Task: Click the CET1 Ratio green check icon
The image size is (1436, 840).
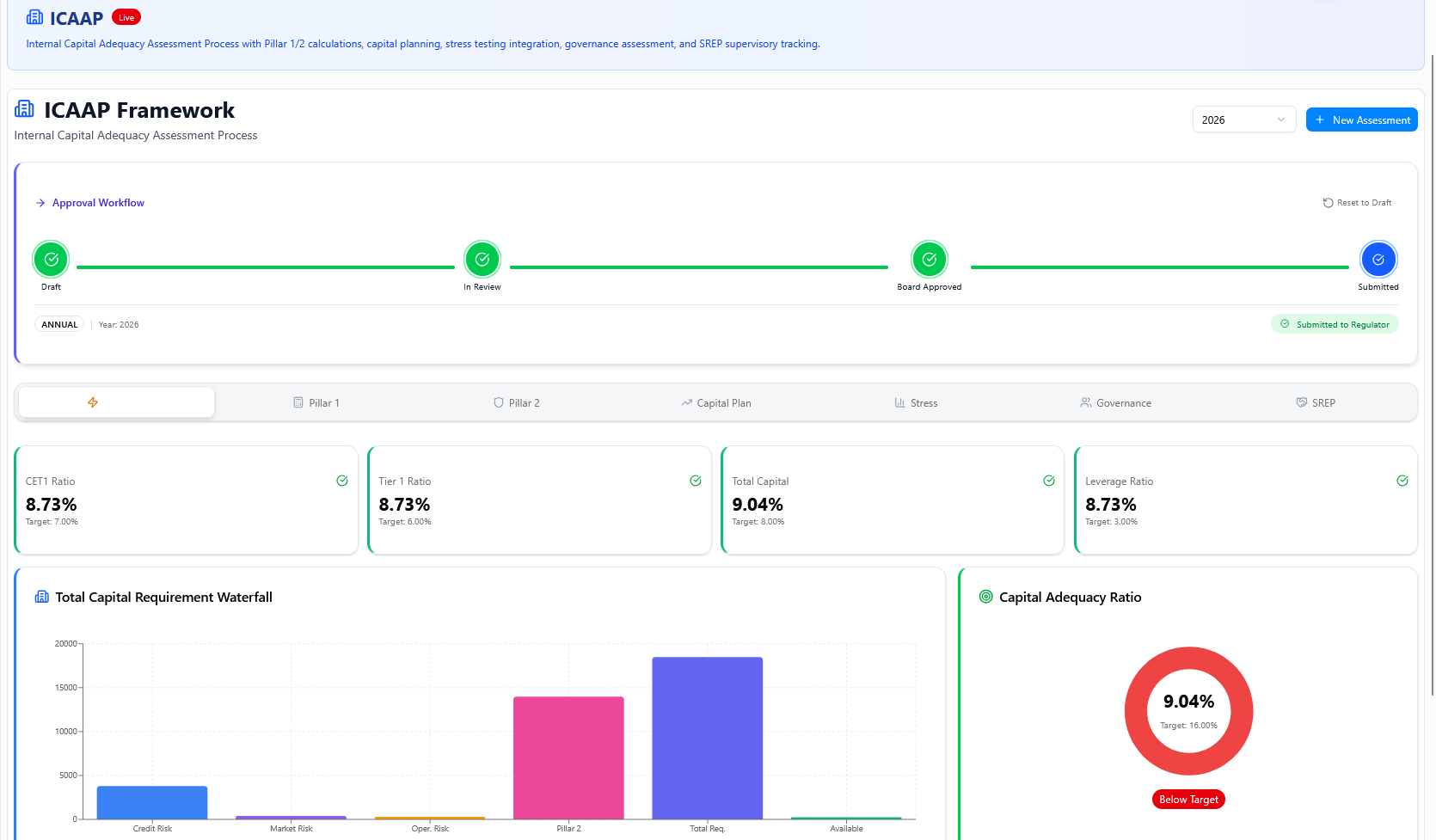Action: pos(342,481)
